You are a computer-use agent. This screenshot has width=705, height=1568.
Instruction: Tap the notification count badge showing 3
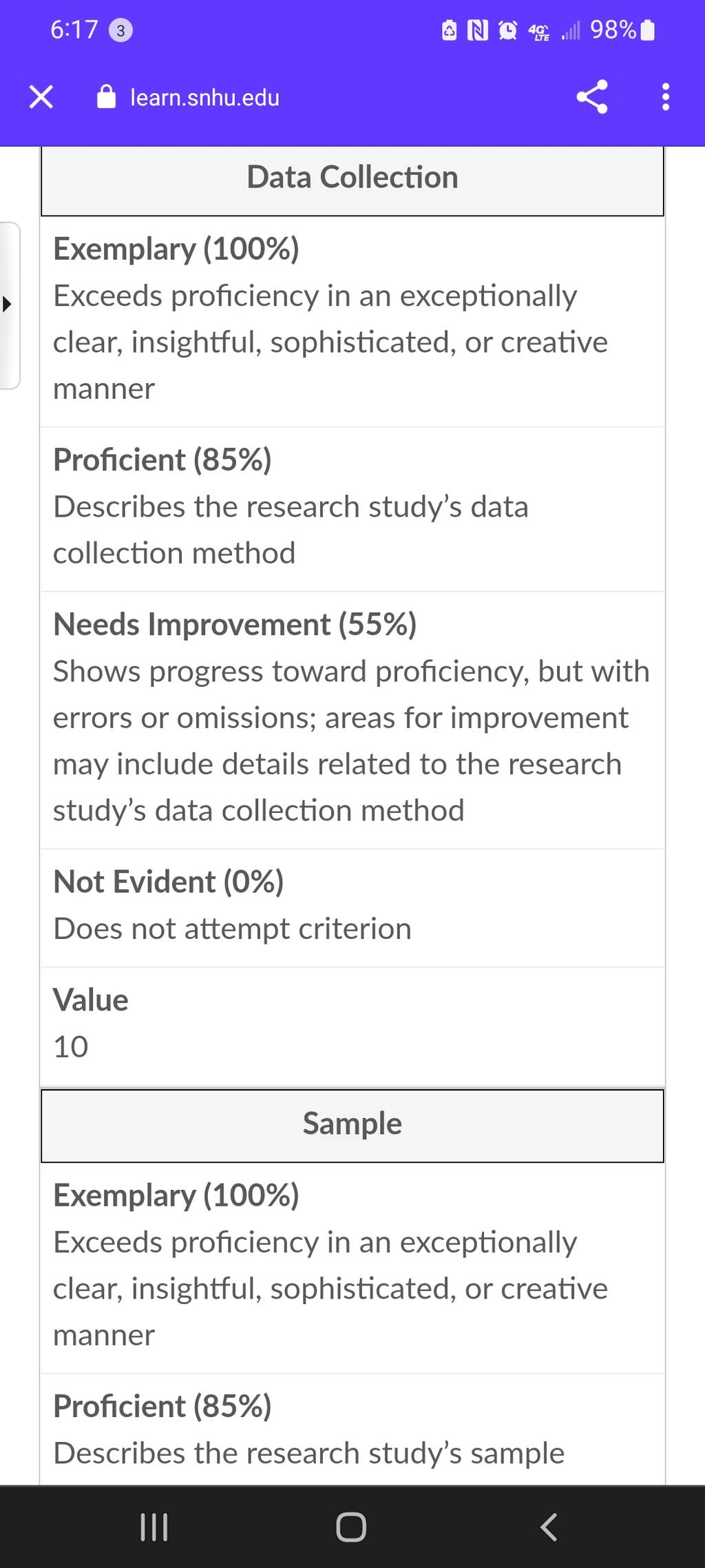121,30
